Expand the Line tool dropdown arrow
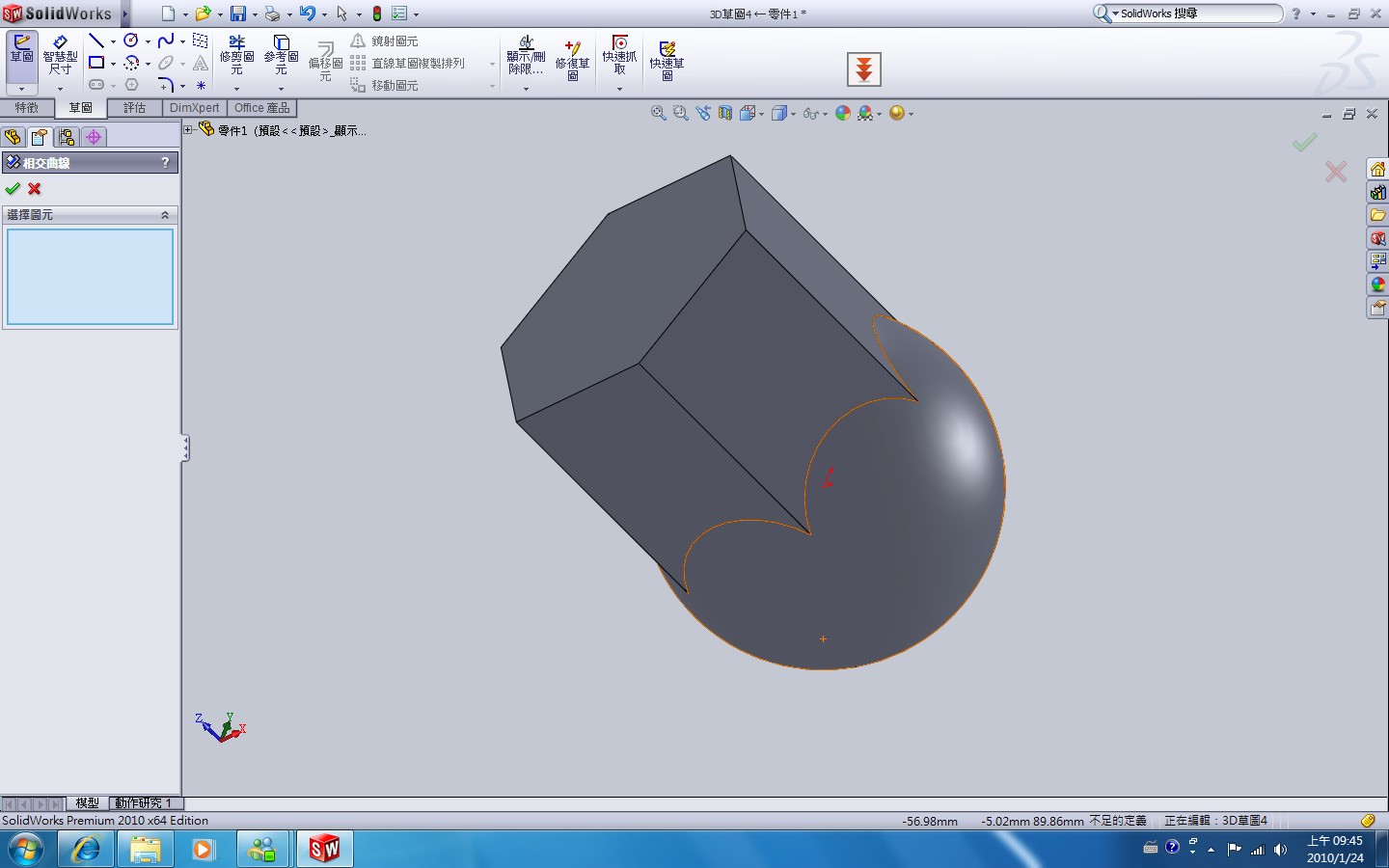This screenshot has height=868, width=1389. tap(113, 41)
